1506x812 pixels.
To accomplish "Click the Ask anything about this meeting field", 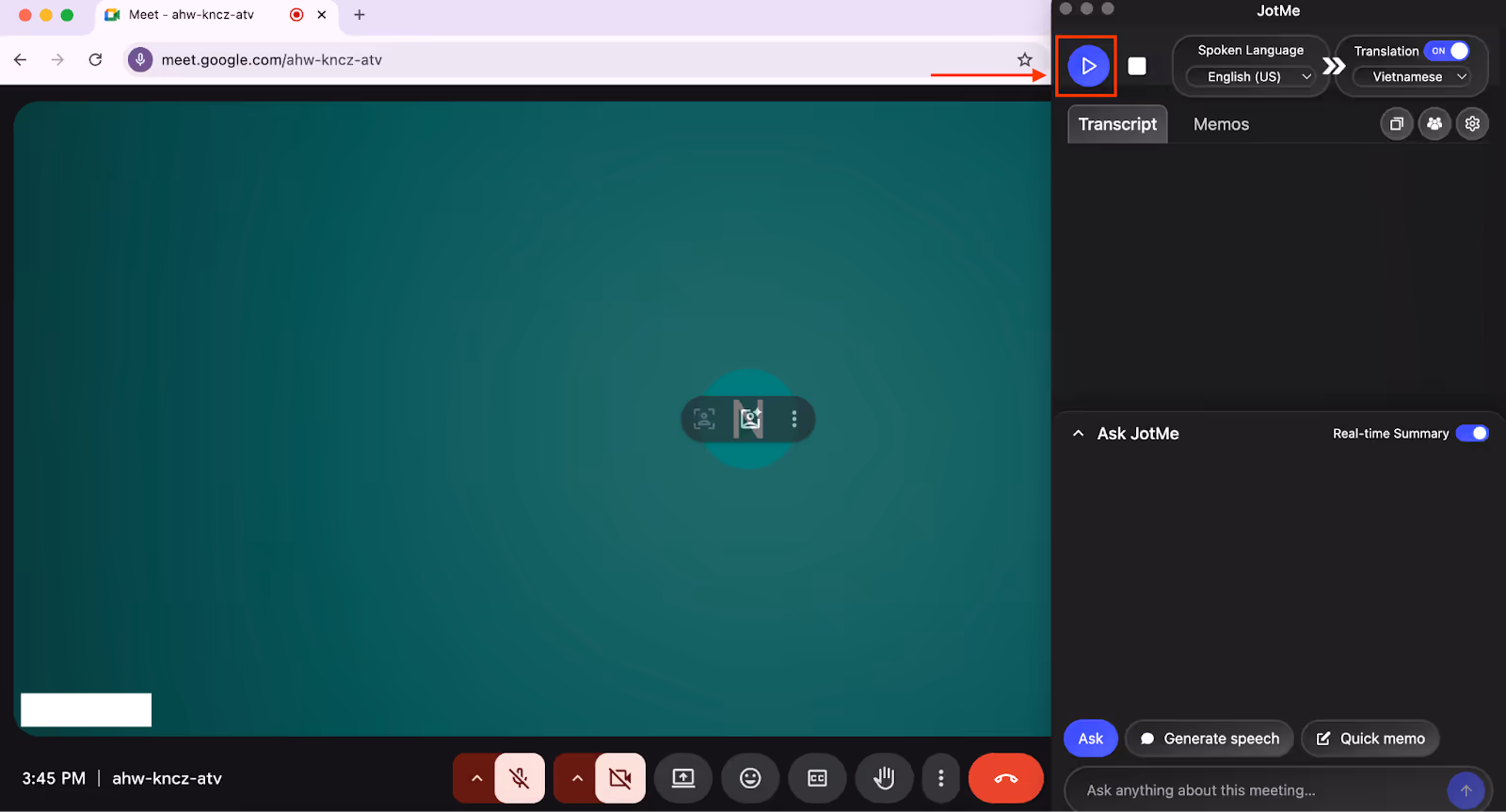I will (1257, 790).
